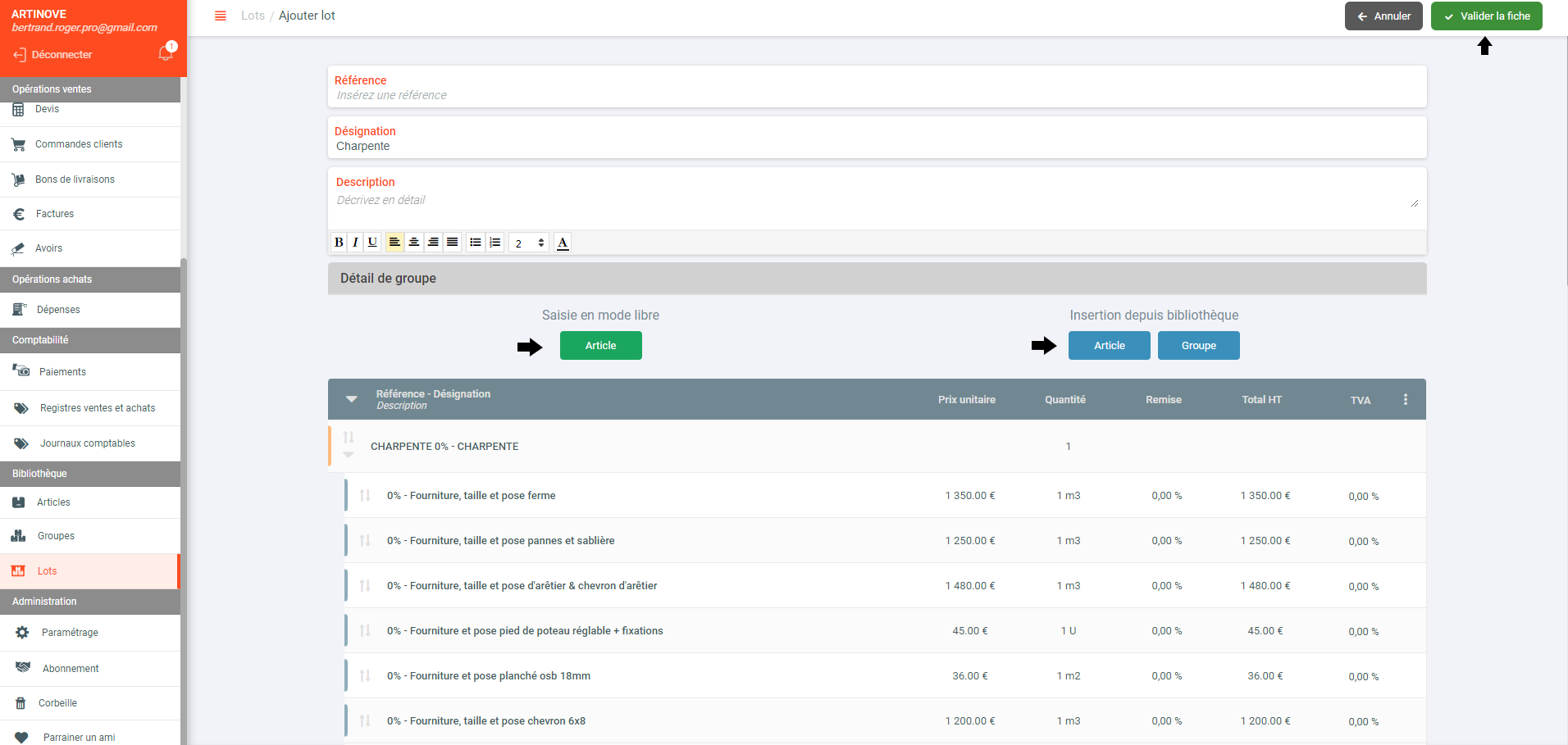1568x745 pixels.
Task: Toggle the hamburger sidebar menu icon
Action: coord(220,16)
